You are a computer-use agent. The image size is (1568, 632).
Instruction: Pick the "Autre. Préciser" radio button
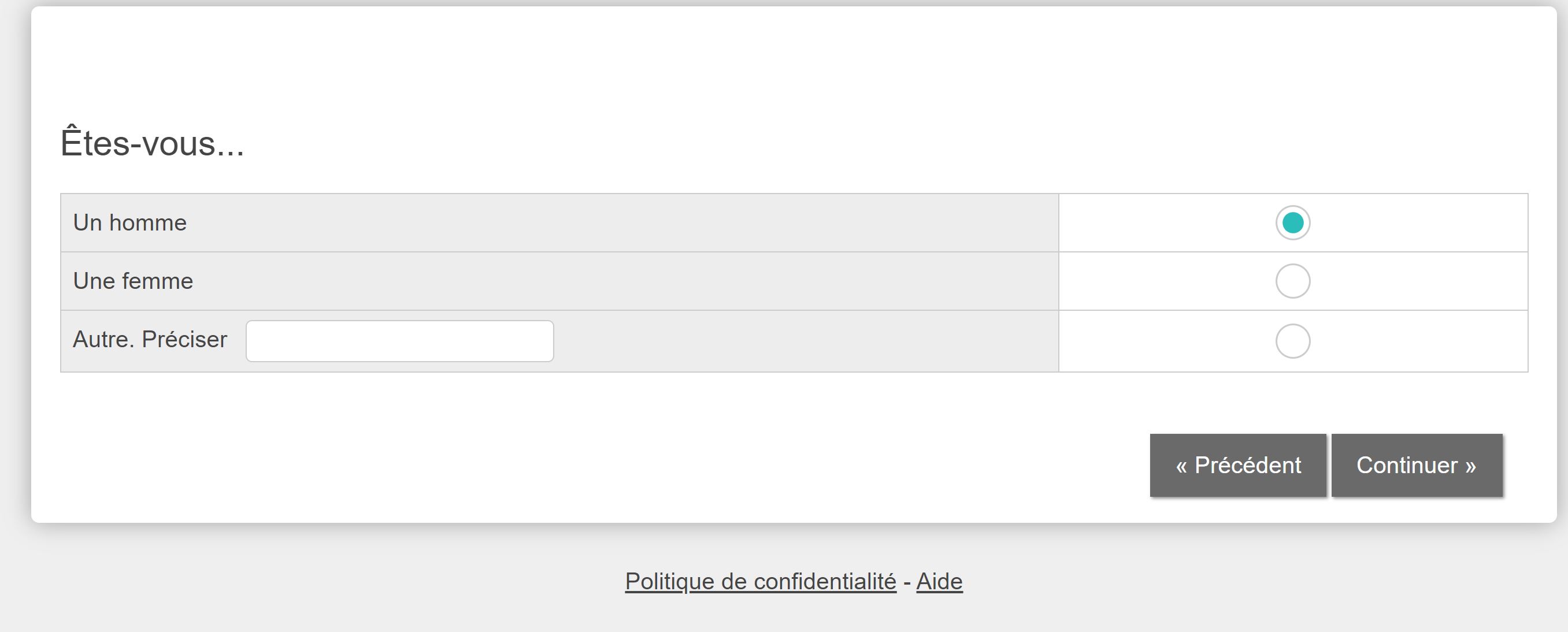(1292, 341)
